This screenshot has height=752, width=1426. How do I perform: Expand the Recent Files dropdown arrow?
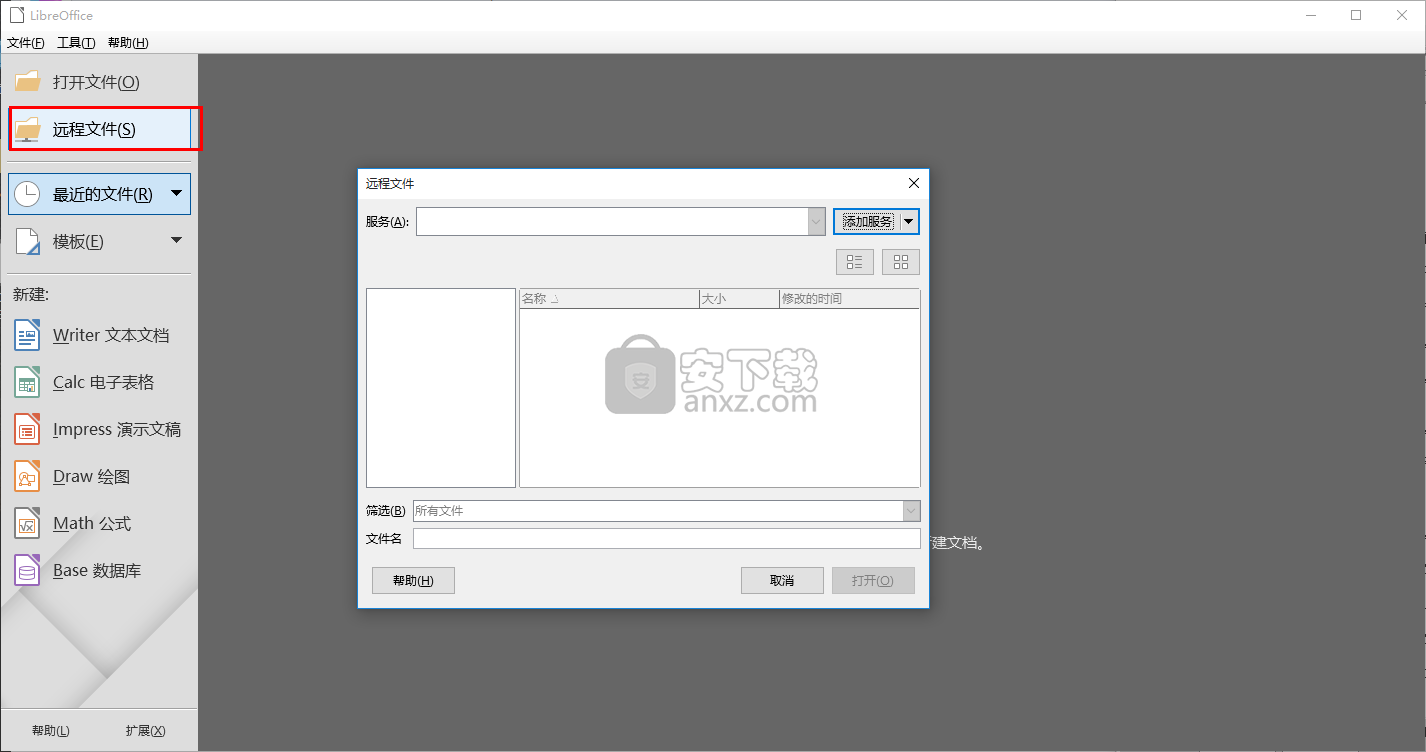tap(176, 193)
